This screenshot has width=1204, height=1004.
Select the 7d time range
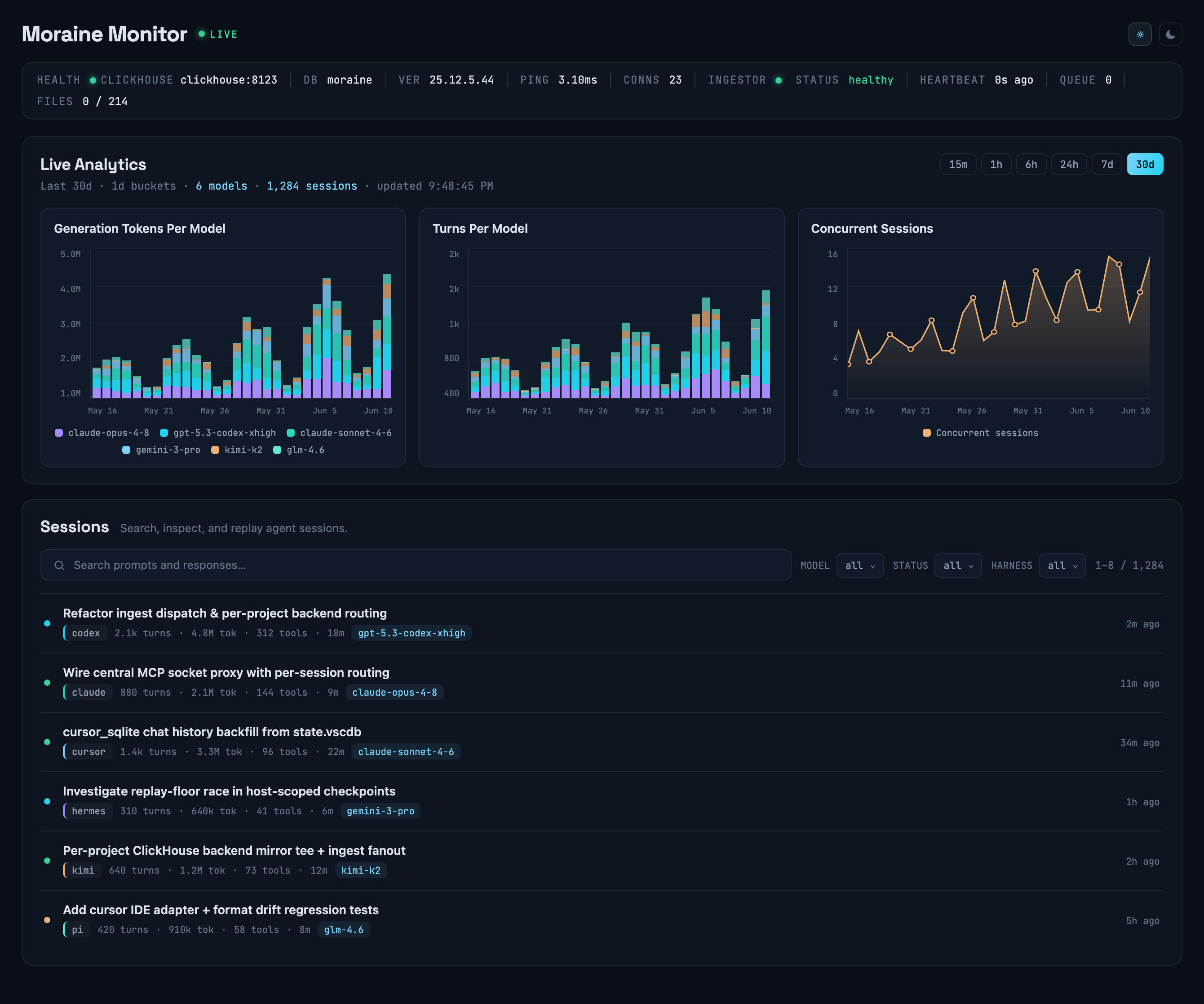pos(1107,164)
